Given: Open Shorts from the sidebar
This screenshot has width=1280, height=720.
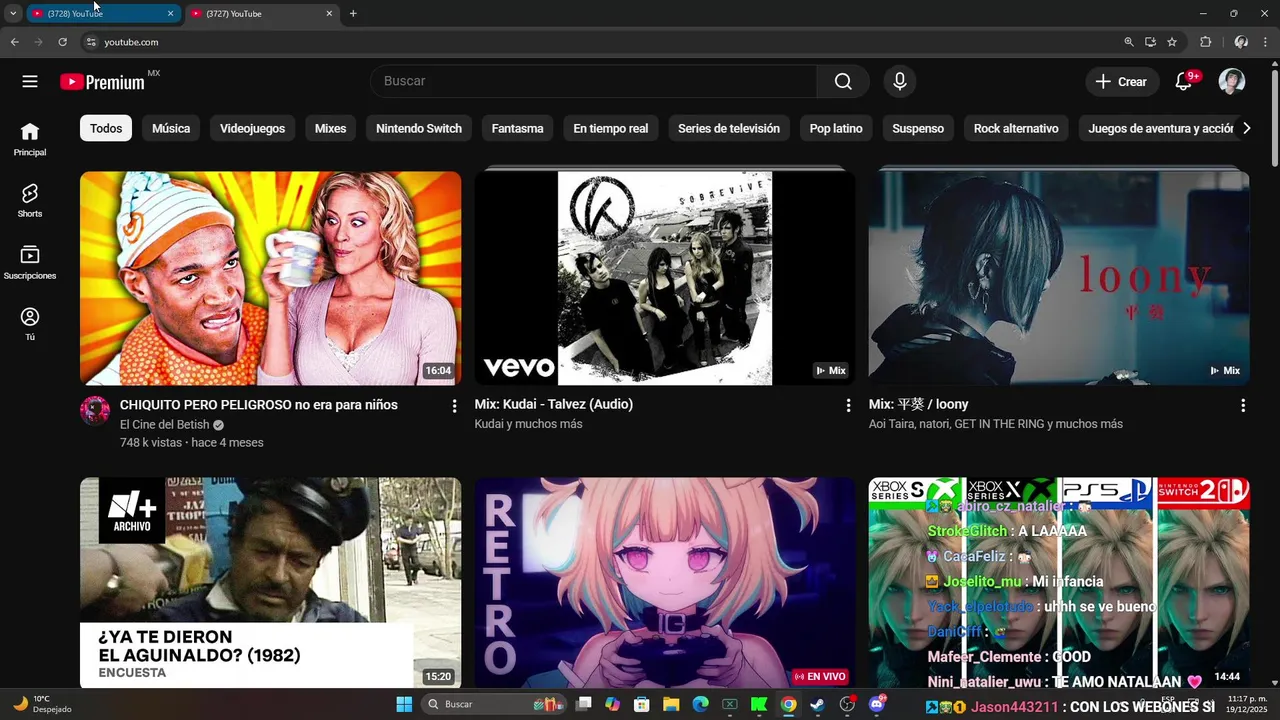Looking at the screenshot, I should pos(30,200).
